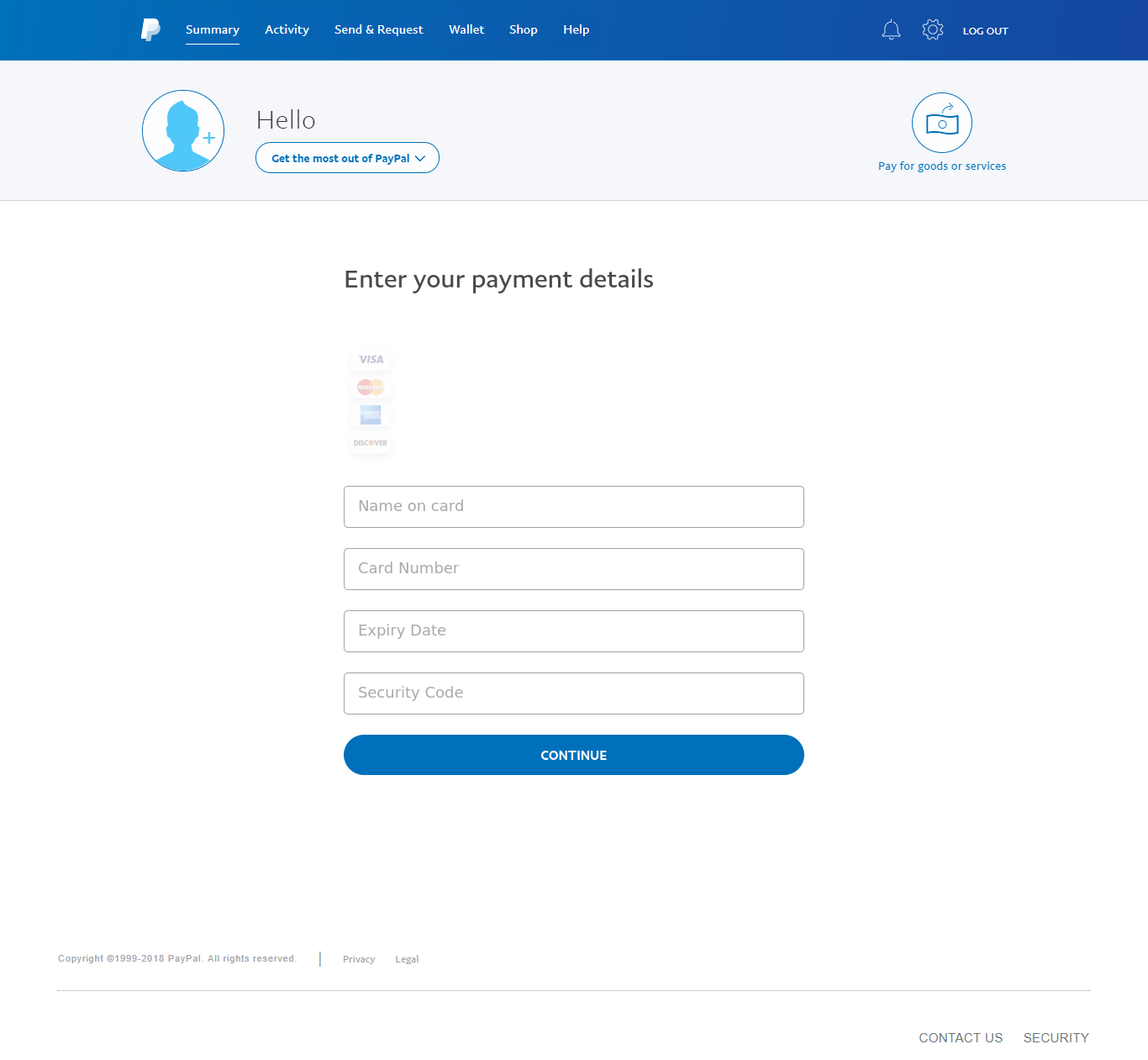The image size is (1148, 1060).
Task: Click CONTACT US in the footer
Action: pyautogui.click(x=961, y=1038)
